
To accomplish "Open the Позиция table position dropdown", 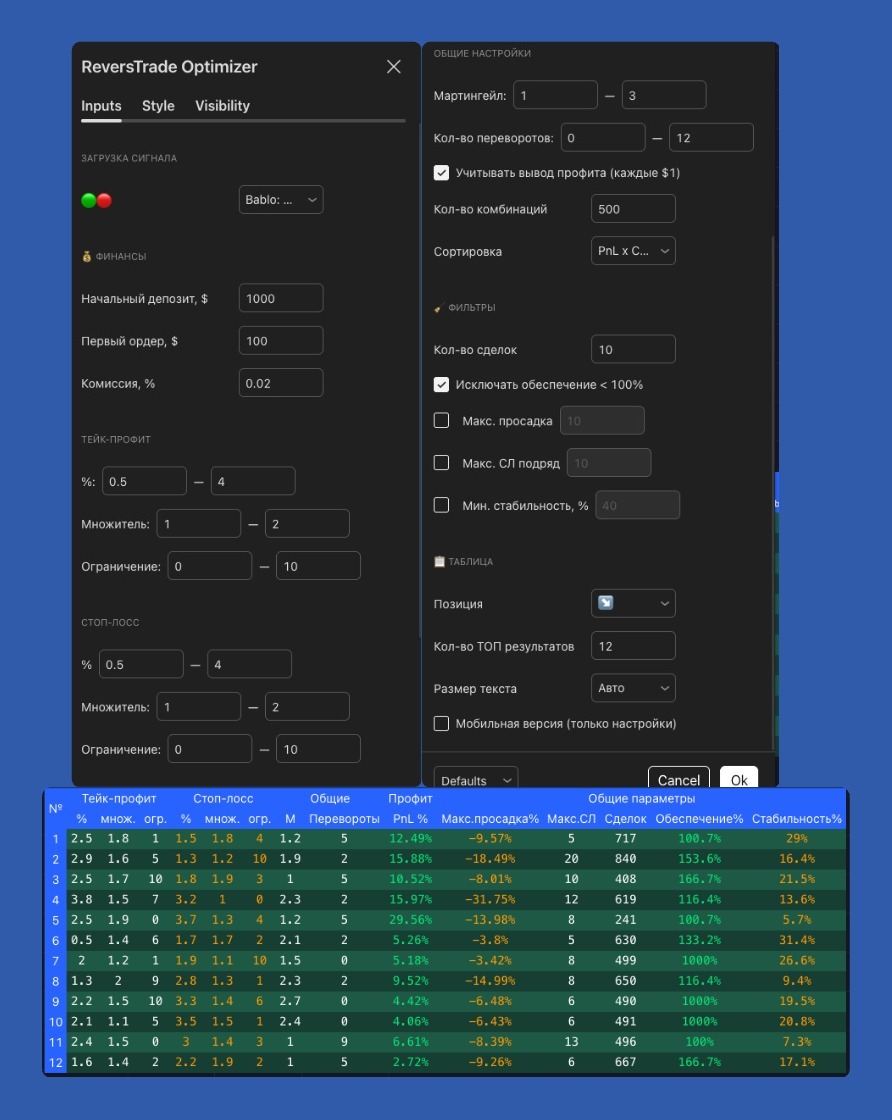I will point(633,604).
